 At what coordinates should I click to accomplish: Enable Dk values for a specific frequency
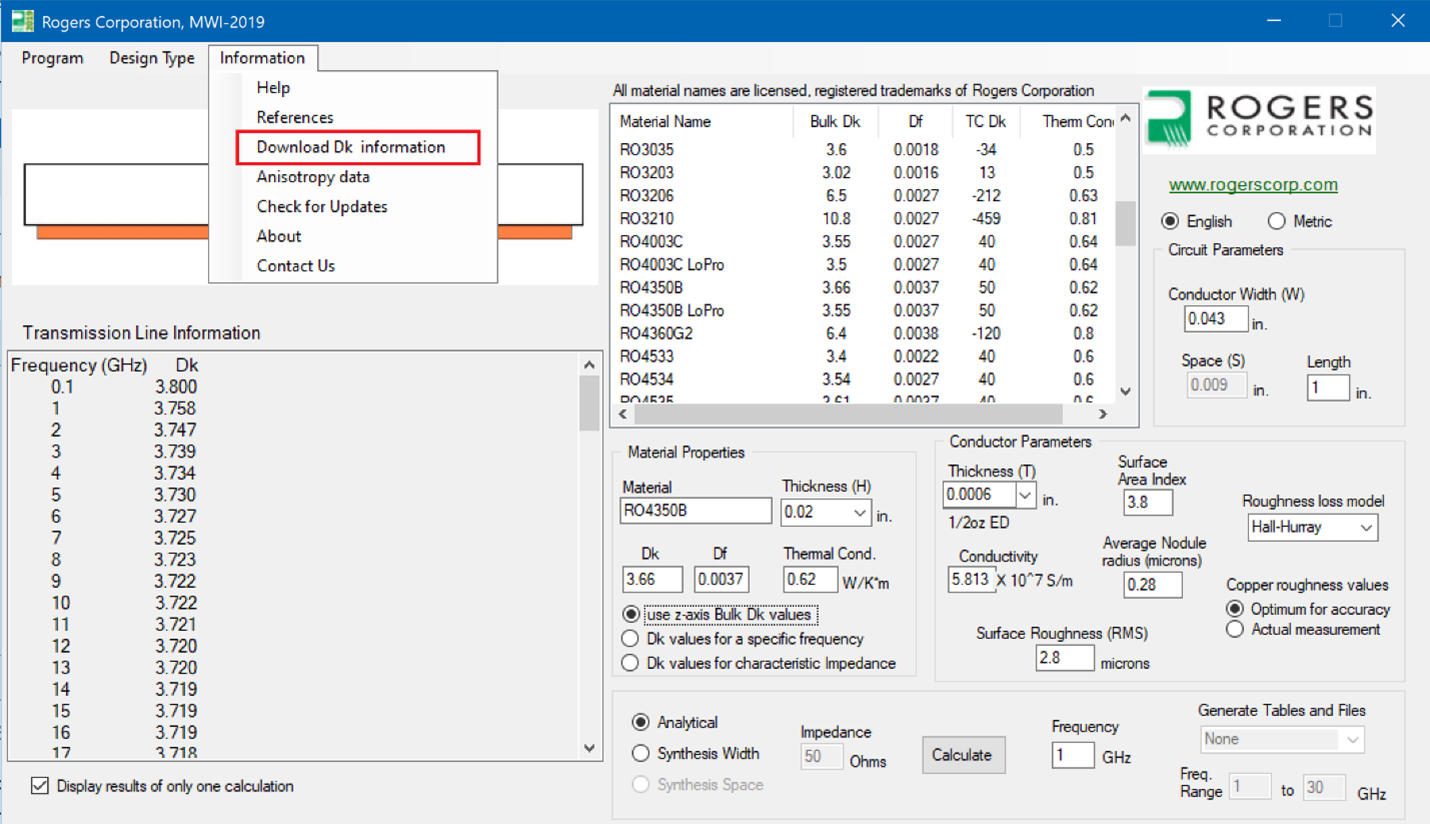click(630, 639)
